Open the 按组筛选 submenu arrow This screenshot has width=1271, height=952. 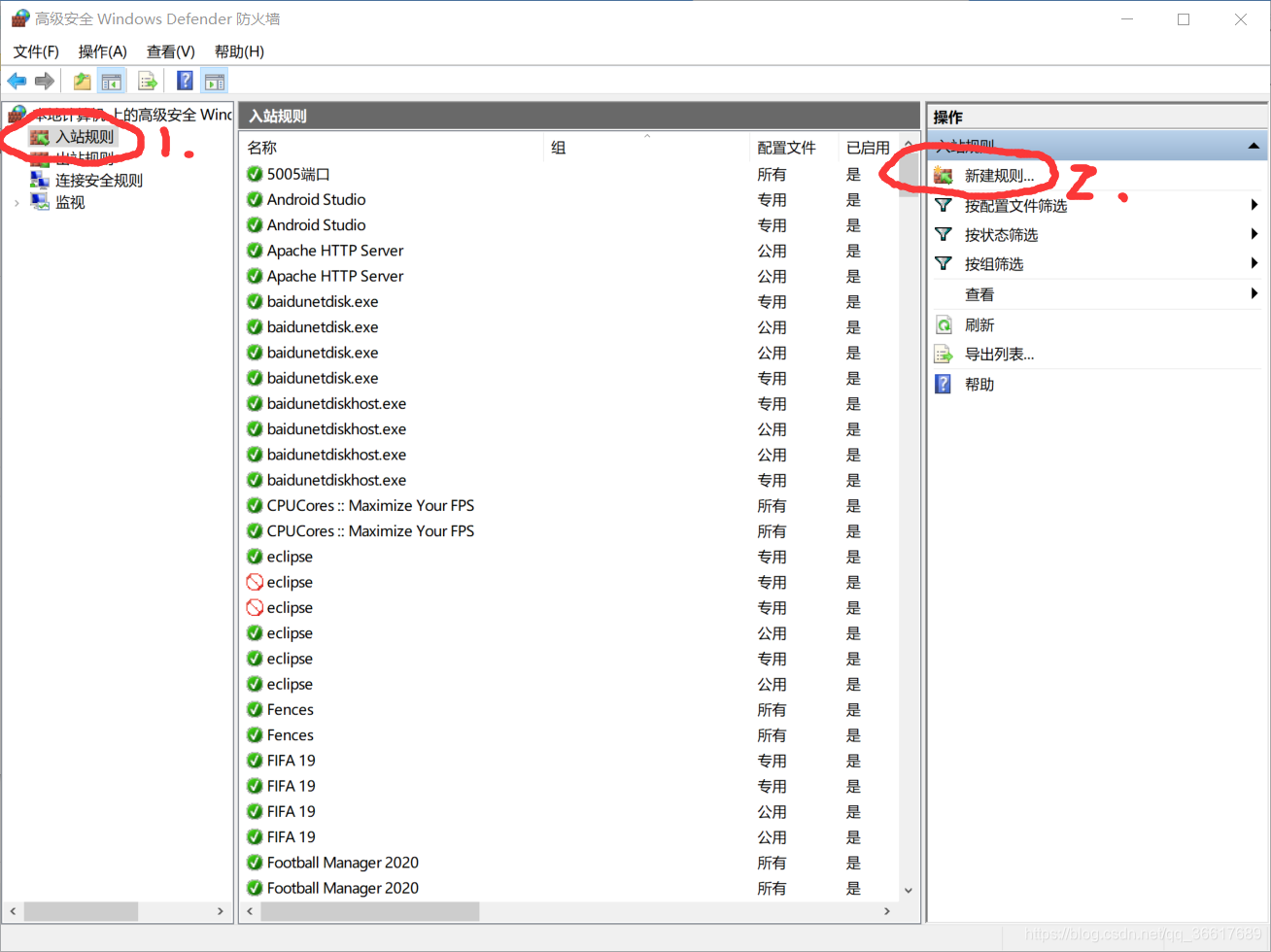pyautogui.click(x=1254, y=263)
